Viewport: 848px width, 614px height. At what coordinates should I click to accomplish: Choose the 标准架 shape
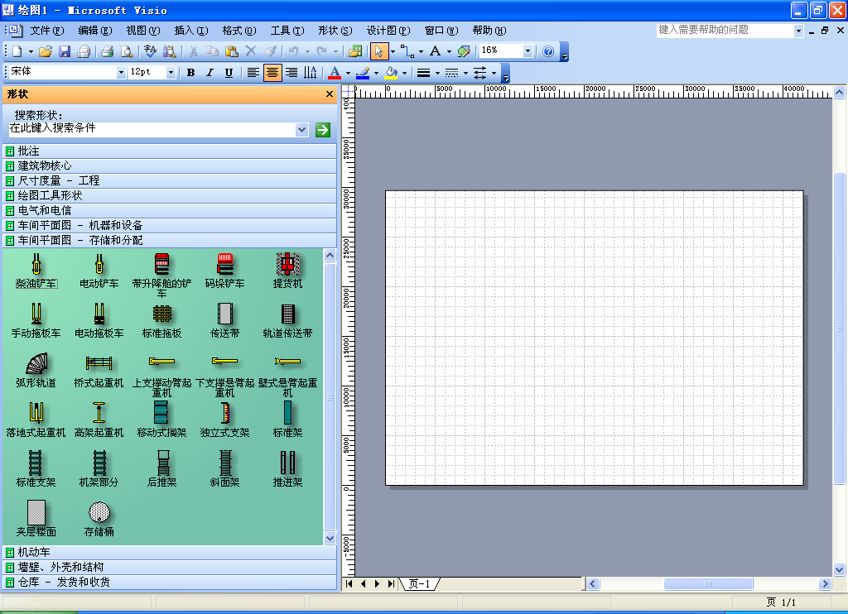point(288,420)
